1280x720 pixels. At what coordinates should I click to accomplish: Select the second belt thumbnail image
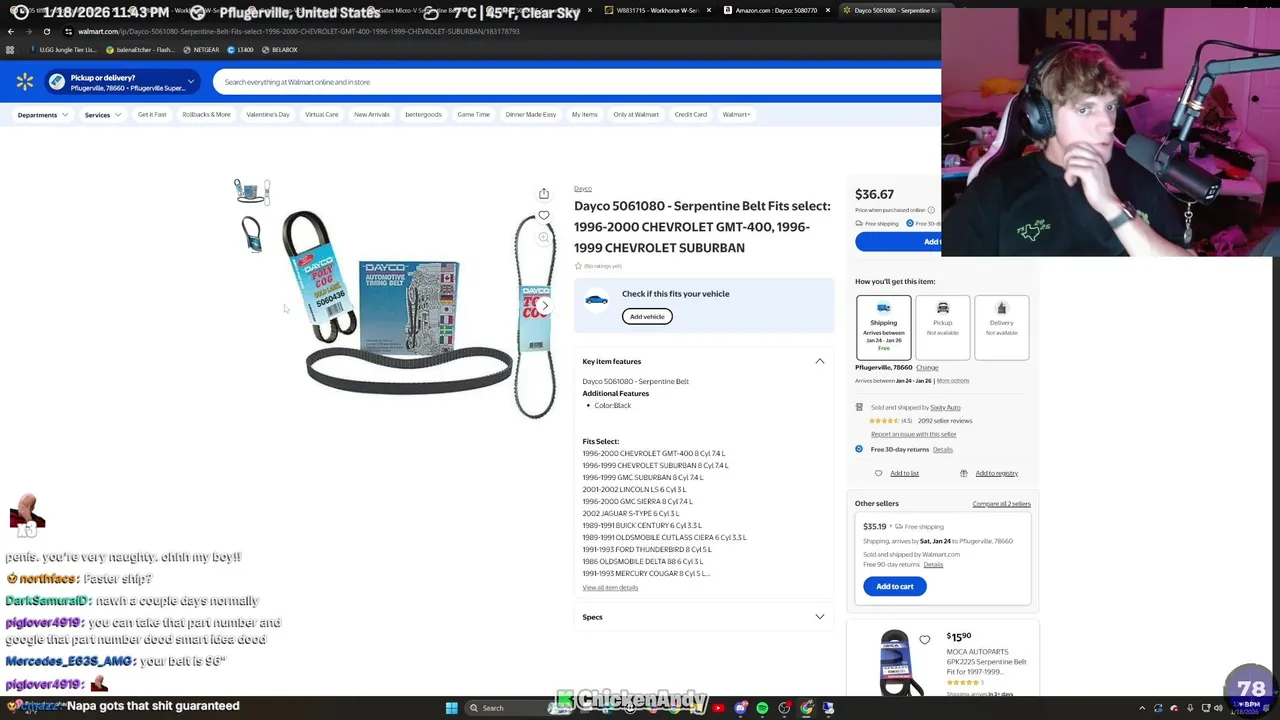pyautogui.click(x=252, y=235)
